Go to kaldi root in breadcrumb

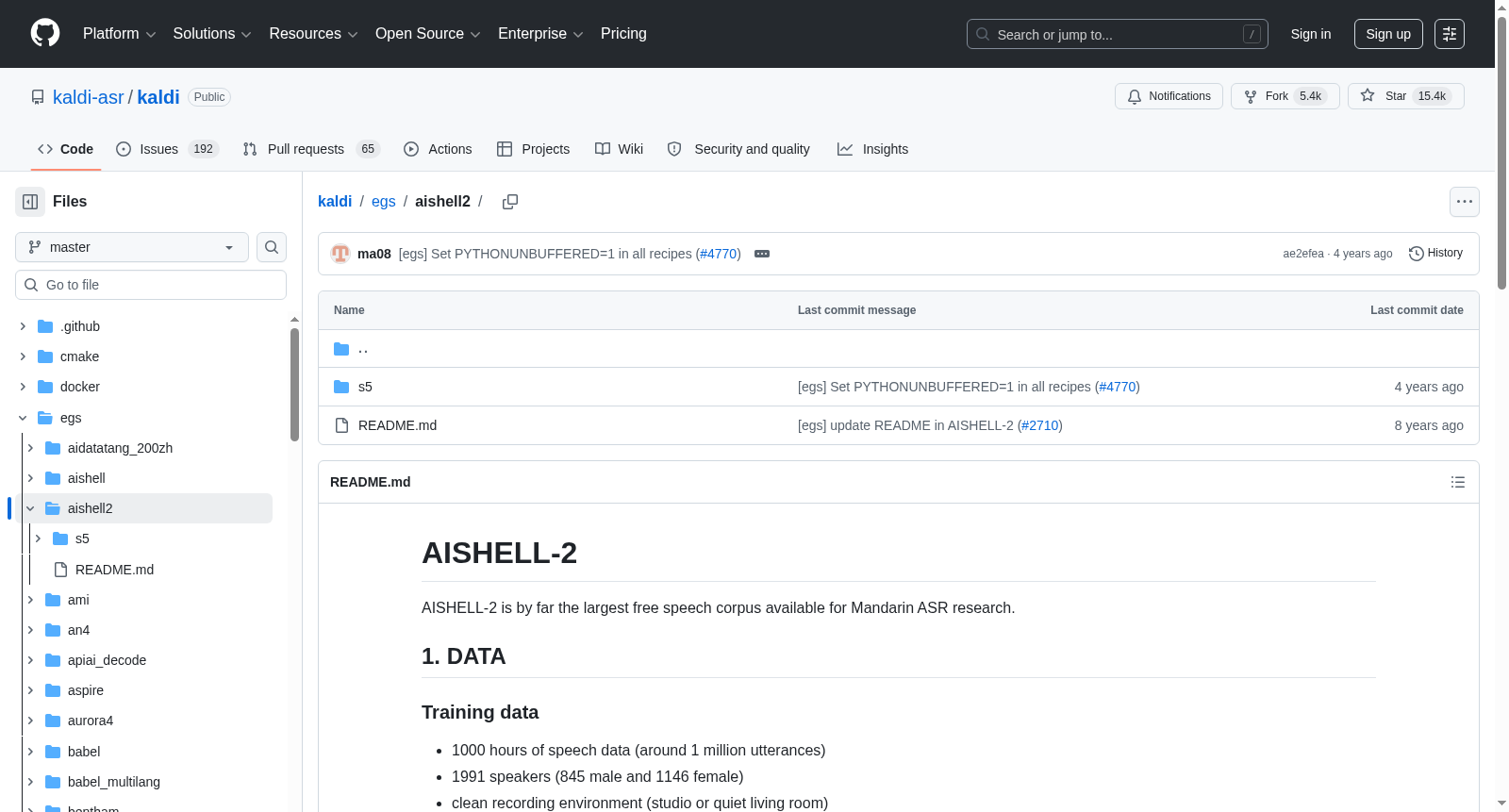[335, 202]
